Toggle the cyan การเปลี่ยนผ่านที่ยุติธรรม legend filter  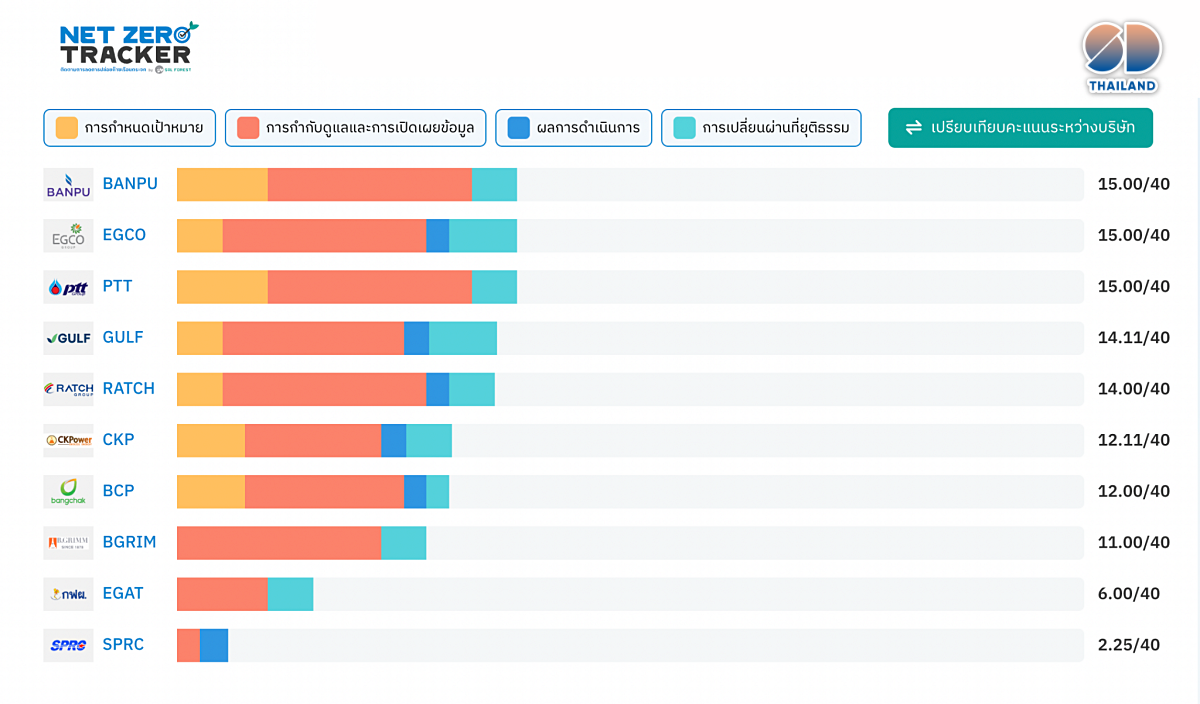(760, 128)
